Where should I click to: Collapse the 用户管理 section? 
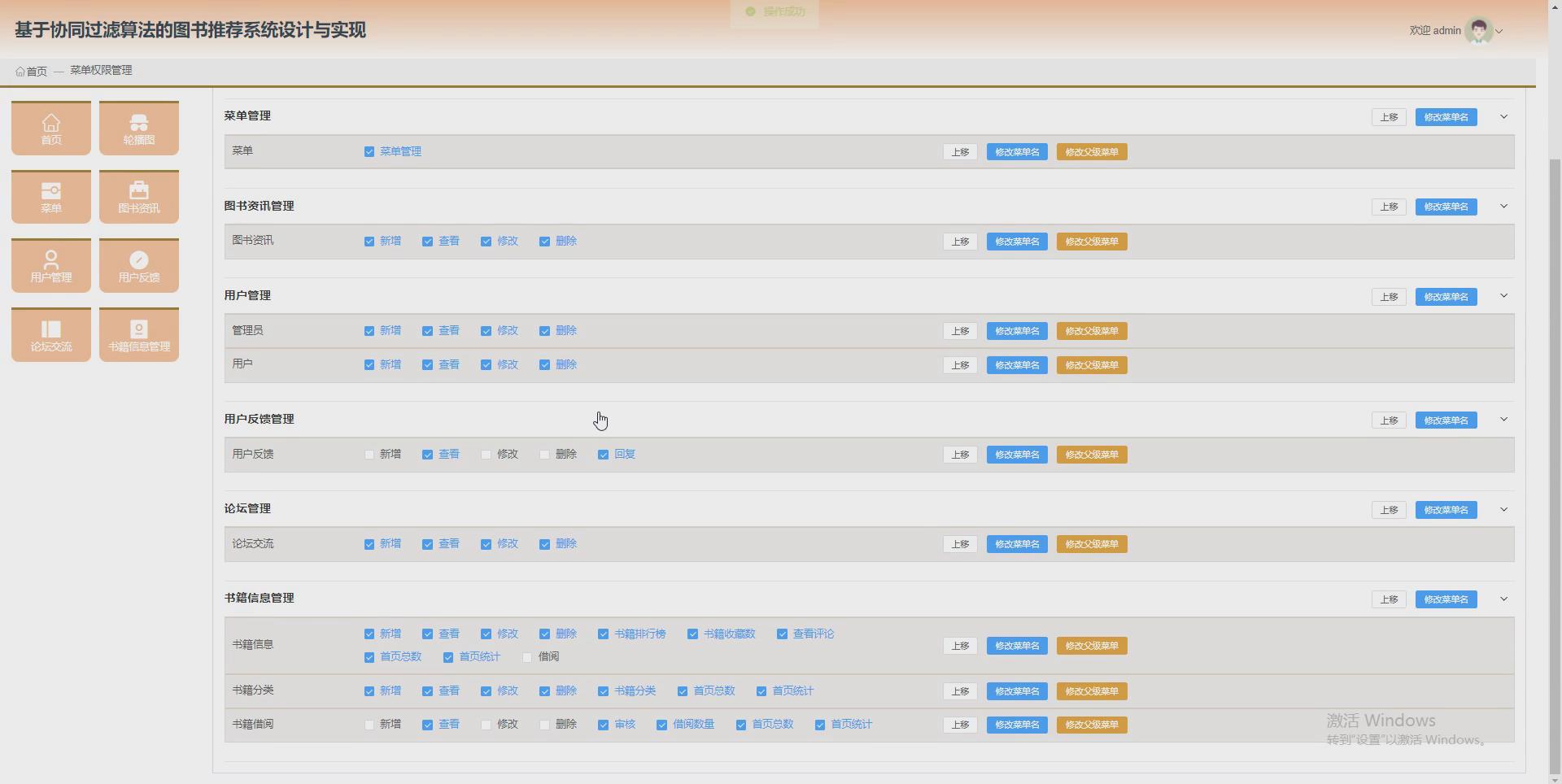click(1503, 295)
